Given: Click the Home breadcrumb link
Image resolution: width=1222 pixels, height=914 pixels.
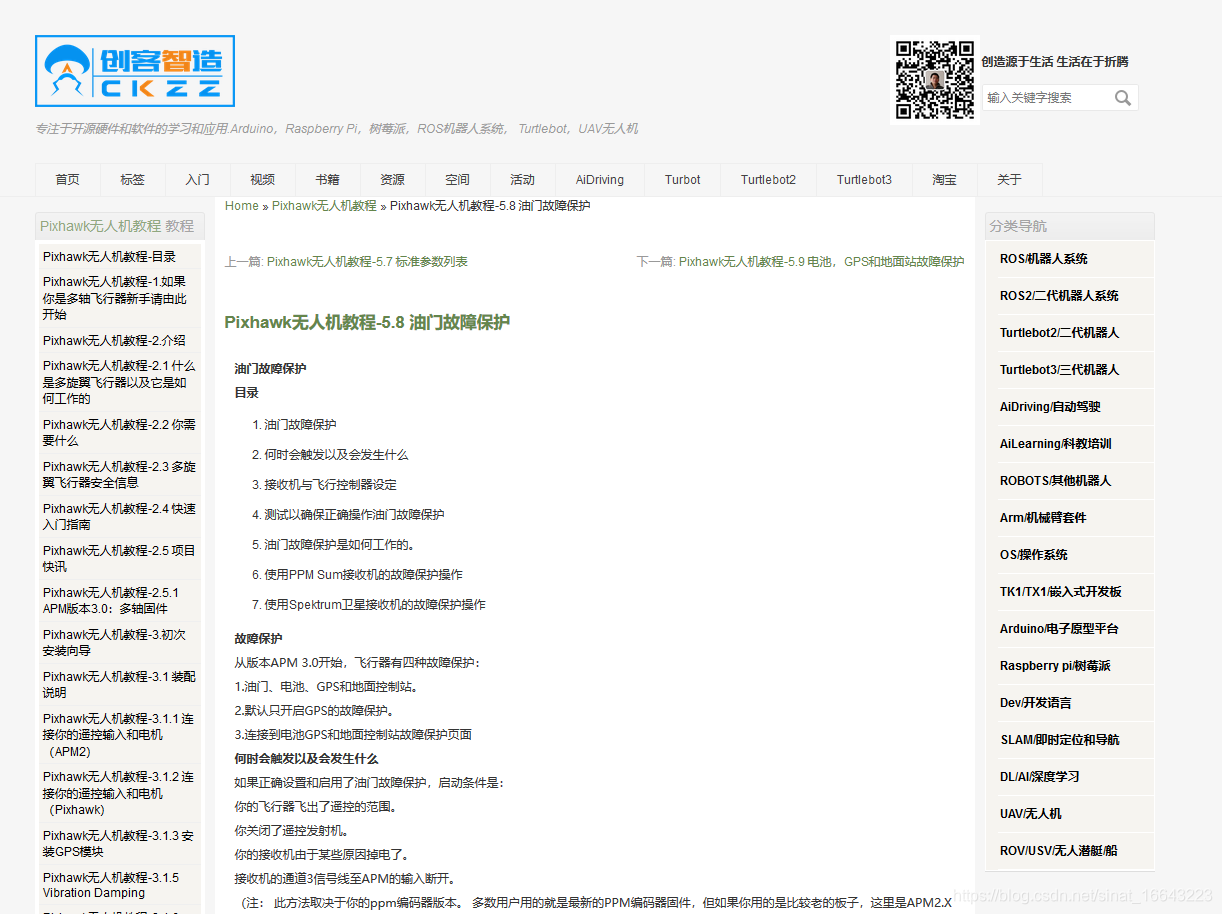Looking at the screenshot, I should pyautogui.click(x=242, y=206).
